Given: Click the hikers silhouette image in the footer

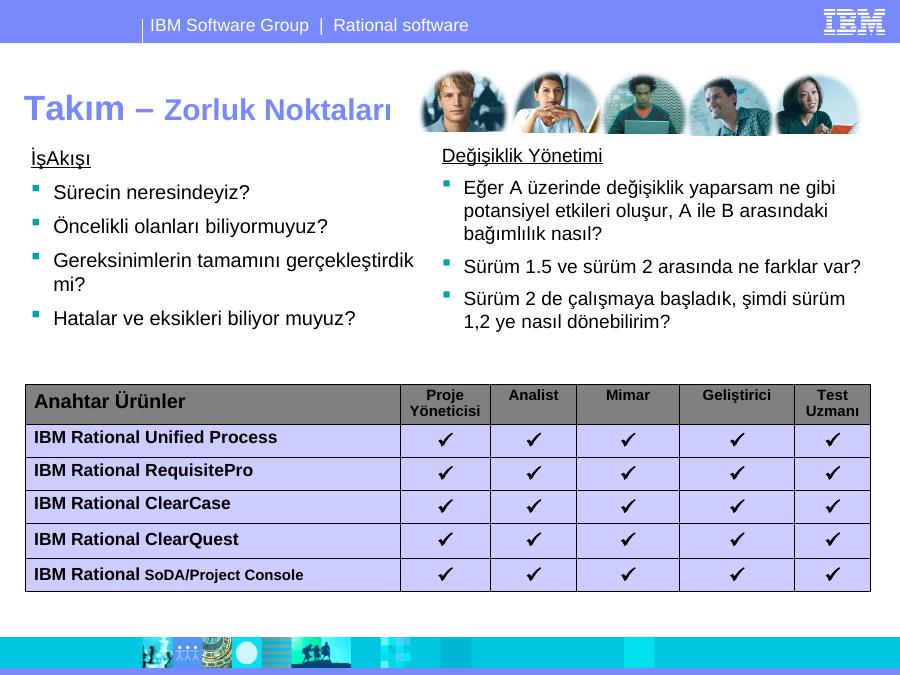Looking at the screenshot, I should click(x=321, y=653).
